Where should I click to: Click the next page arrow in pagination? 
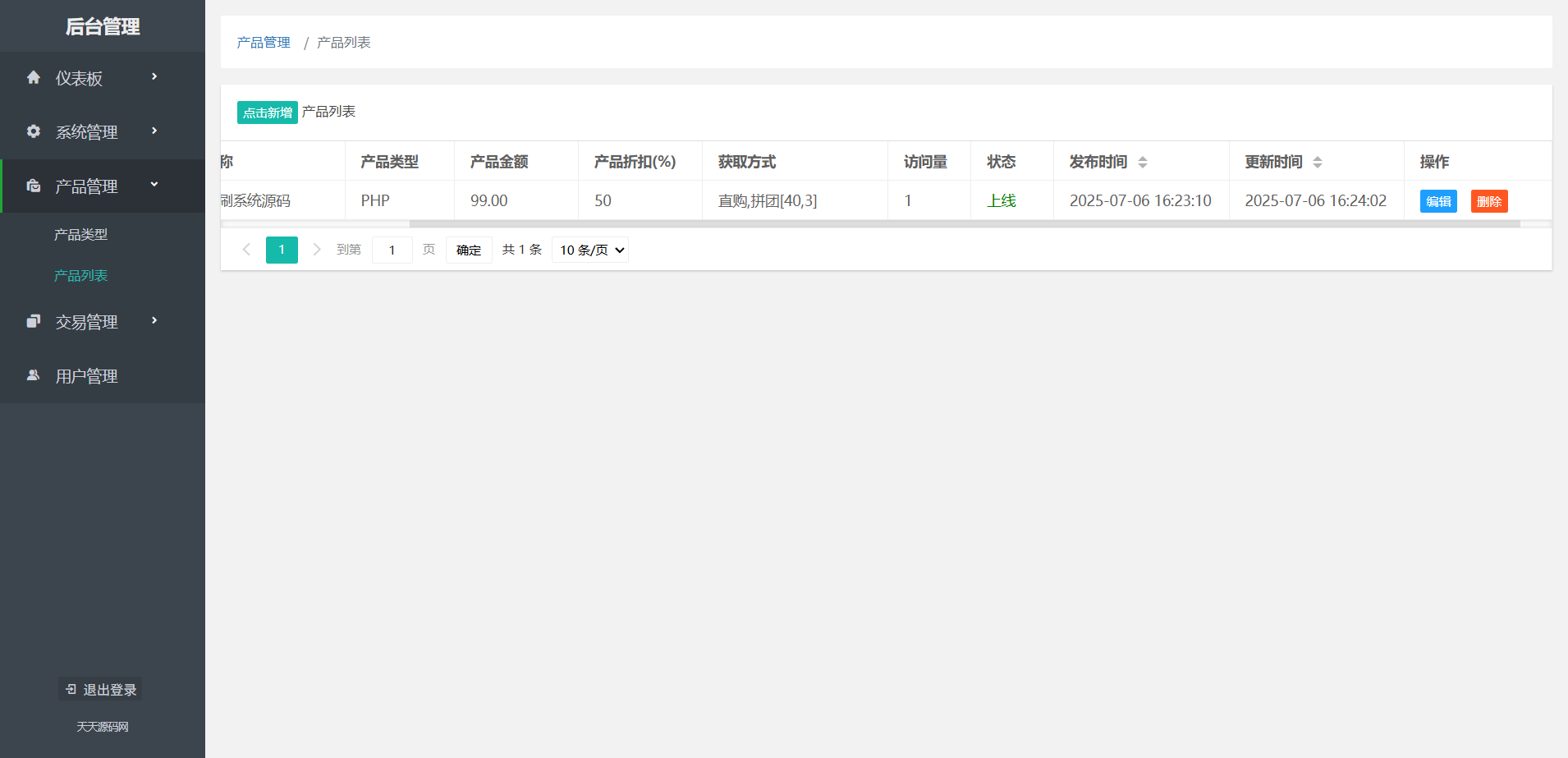(x=317, y=250)
